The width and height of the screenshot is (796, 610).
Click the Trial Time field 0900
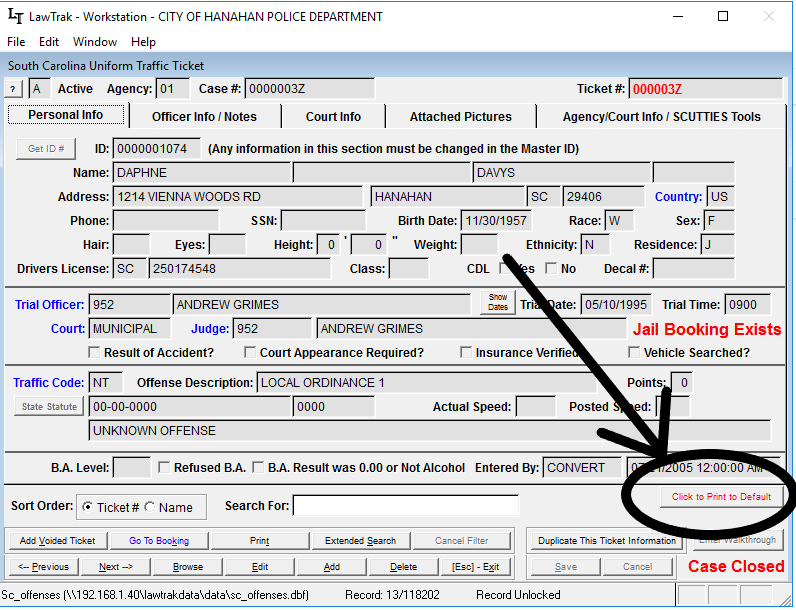(x=748, y=304)
